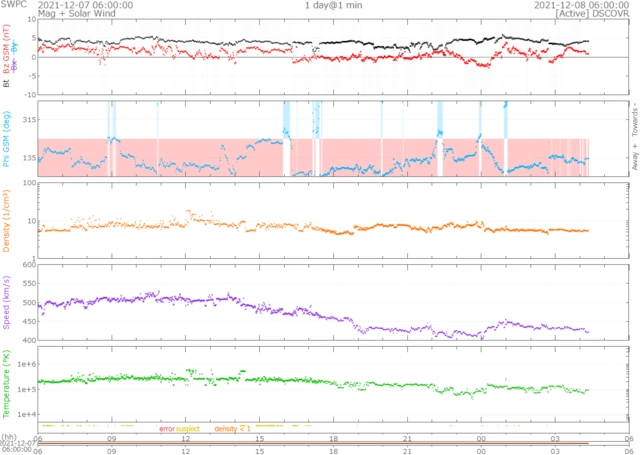Click the 600 tick on the Speed axis

[29, 264]
